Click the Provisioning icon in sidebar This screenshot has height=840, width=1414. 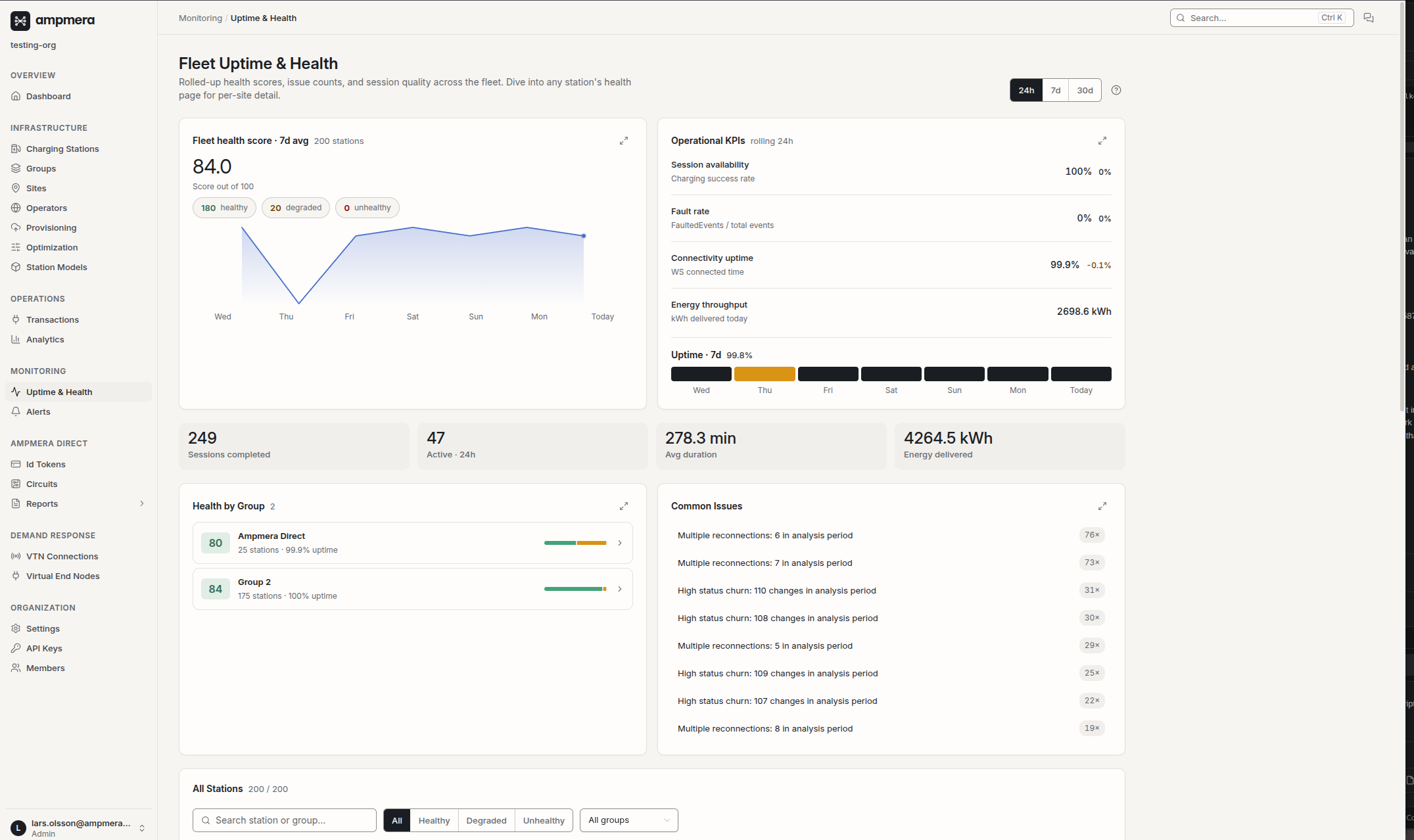pos(16,227)
